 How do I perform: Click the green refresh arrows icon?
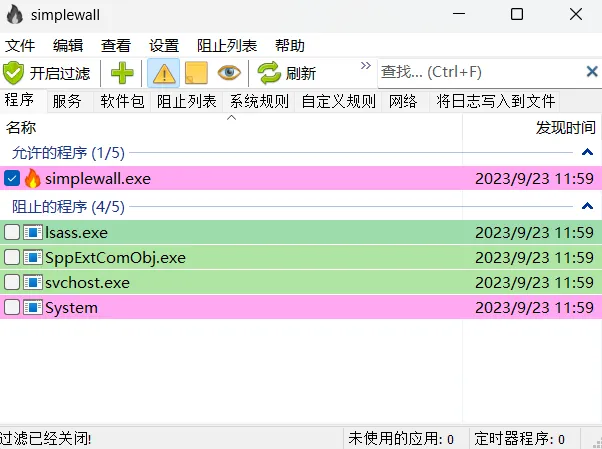click(x=269, y=73)
